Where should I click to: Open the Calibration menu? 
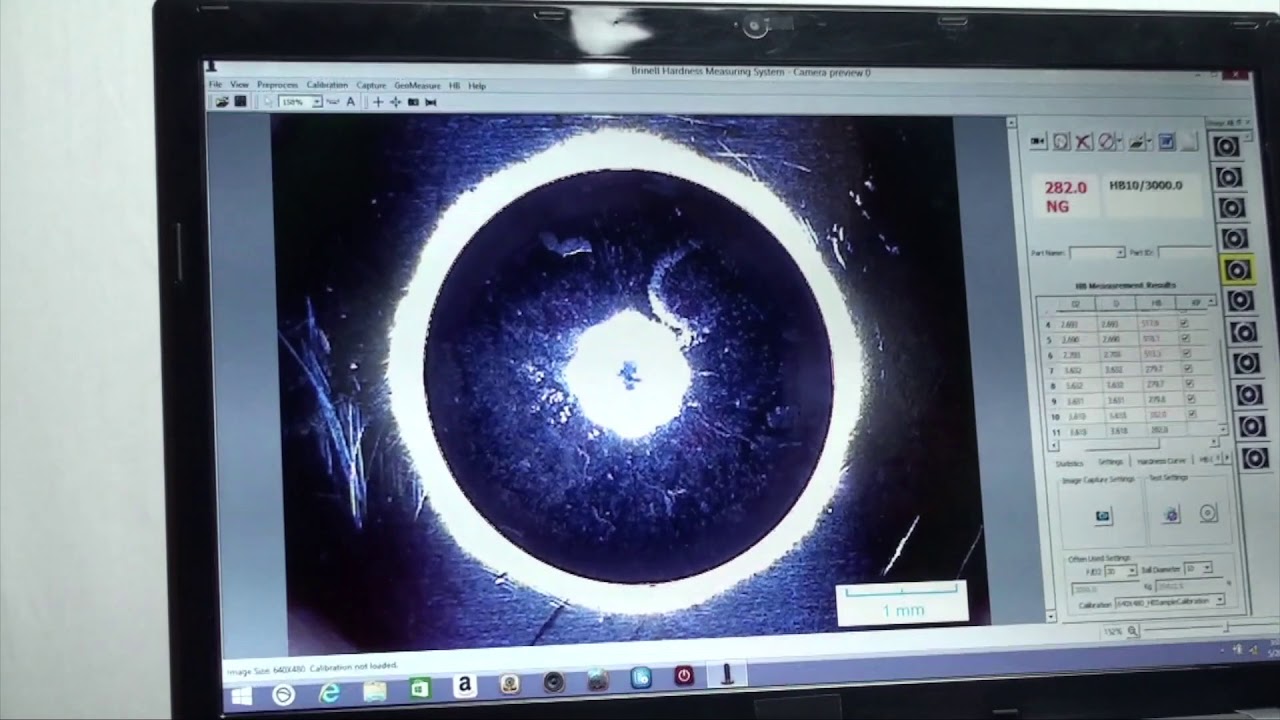point(327,85)
